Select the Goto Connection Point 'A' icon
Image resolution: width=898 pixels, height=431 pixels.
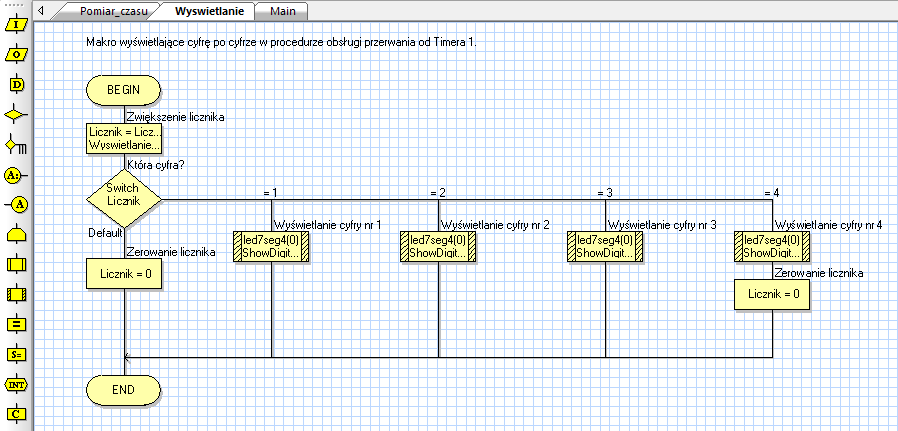pos(16,205)
